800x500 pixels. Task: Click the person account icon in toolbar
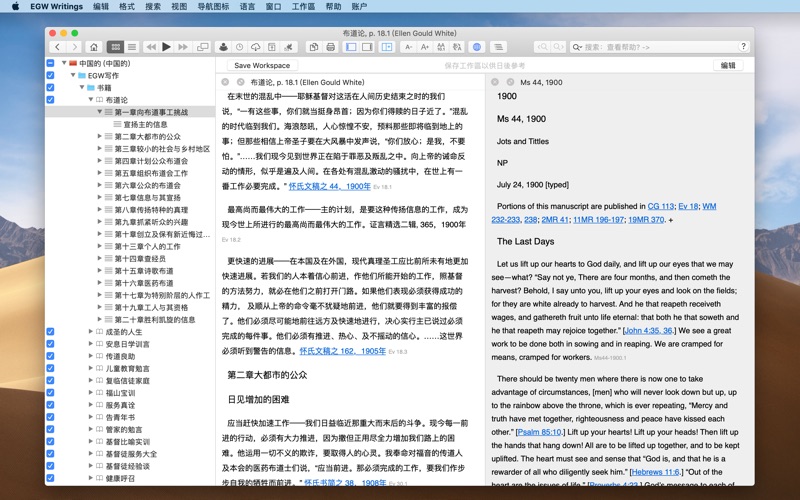pos(223,47)
